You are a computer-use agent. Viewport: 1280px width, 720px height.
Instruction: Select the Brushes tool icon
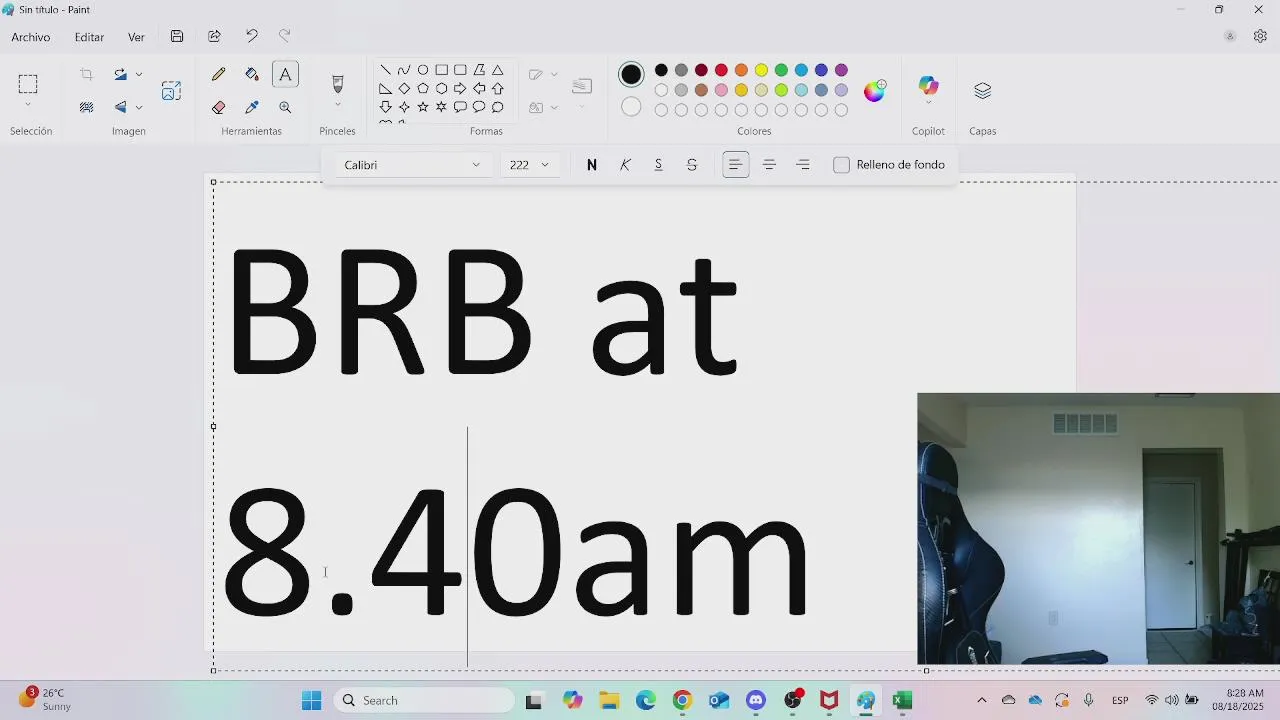point(337,84)
